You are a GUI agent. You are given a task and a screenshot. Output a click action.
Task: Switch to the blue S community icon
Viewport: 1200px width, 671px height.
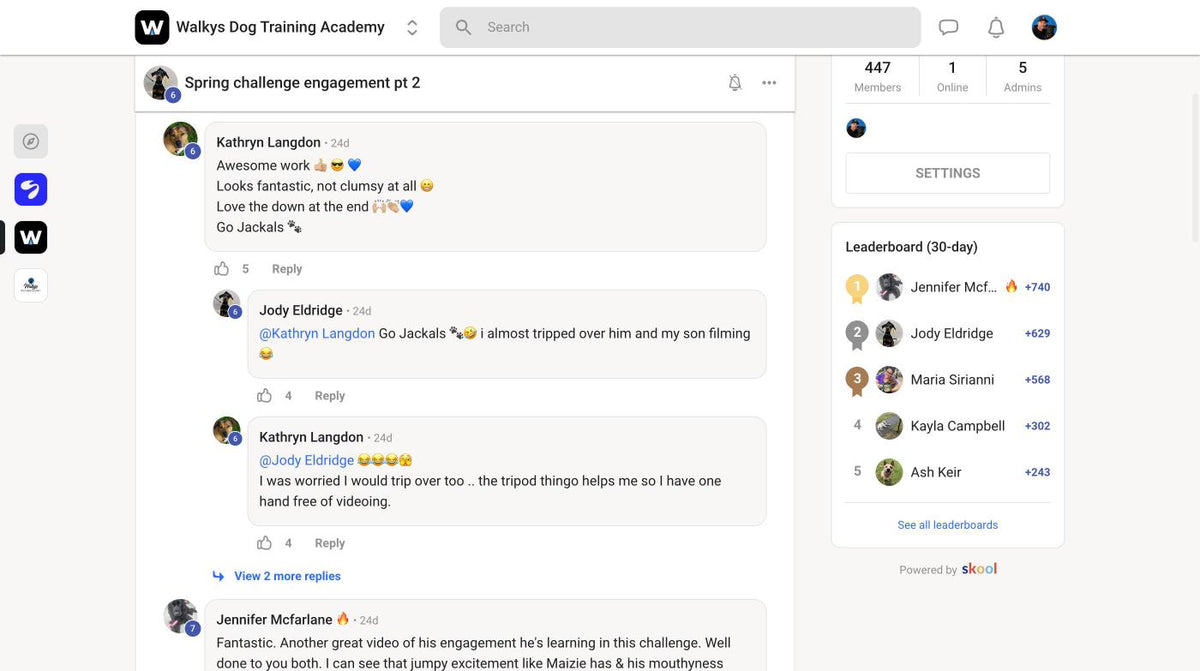31,189
